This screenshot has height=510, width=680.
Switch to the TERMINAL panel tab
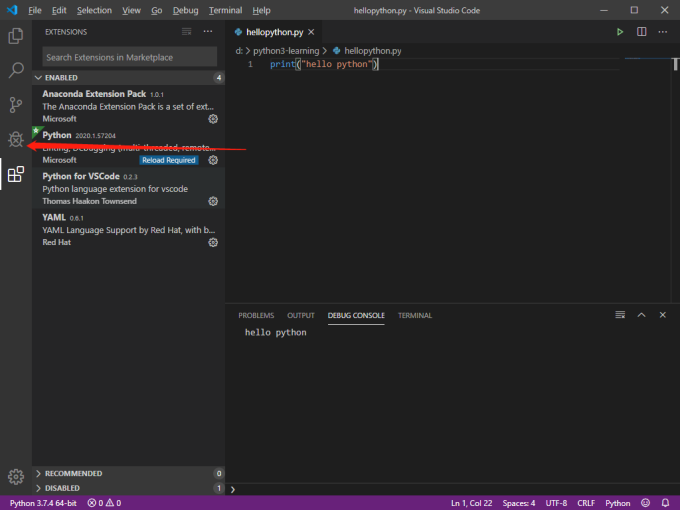[x=415, y=315]
